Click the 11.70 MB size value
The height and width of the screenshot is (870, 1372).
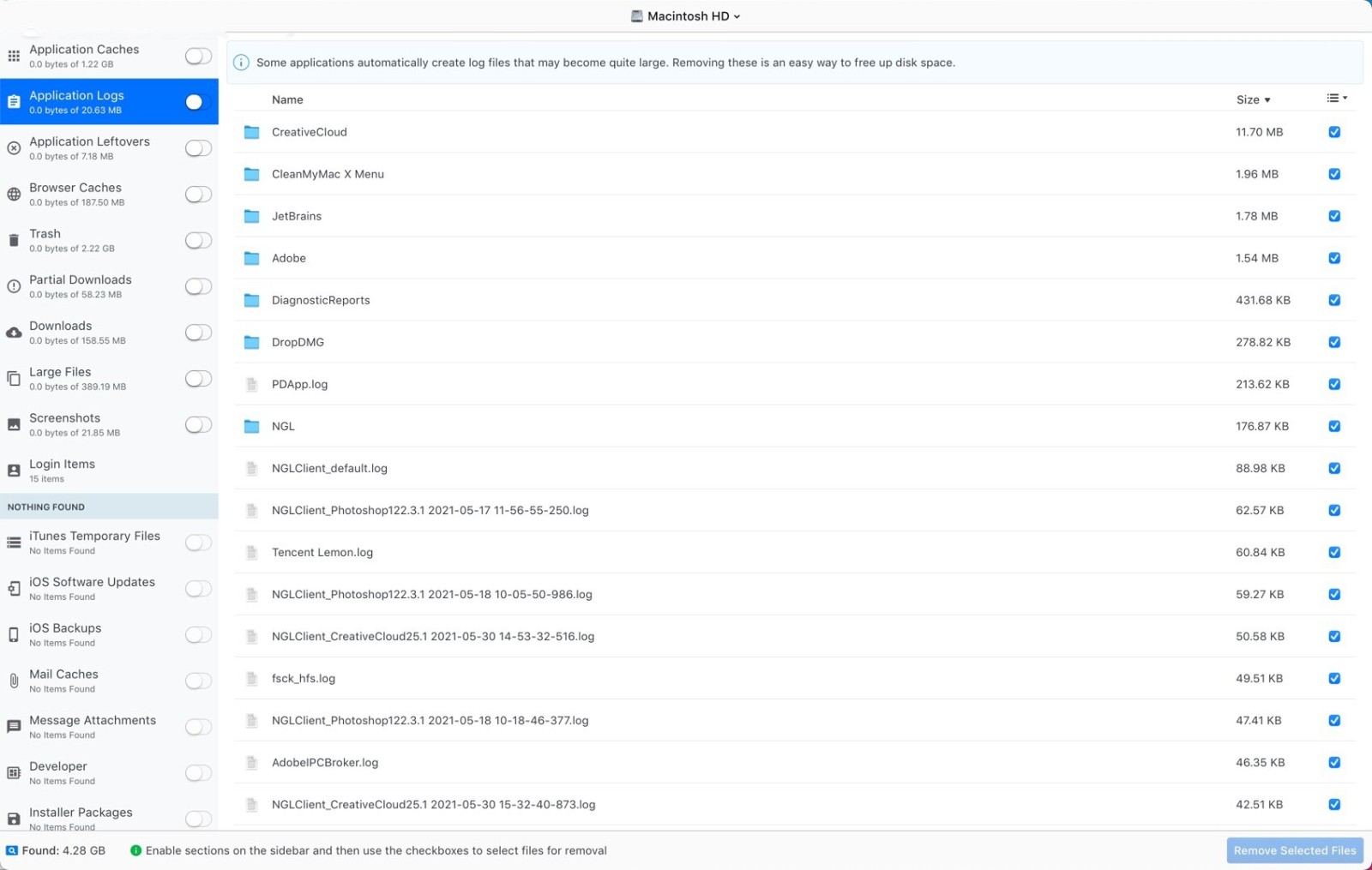[1259, 132]
